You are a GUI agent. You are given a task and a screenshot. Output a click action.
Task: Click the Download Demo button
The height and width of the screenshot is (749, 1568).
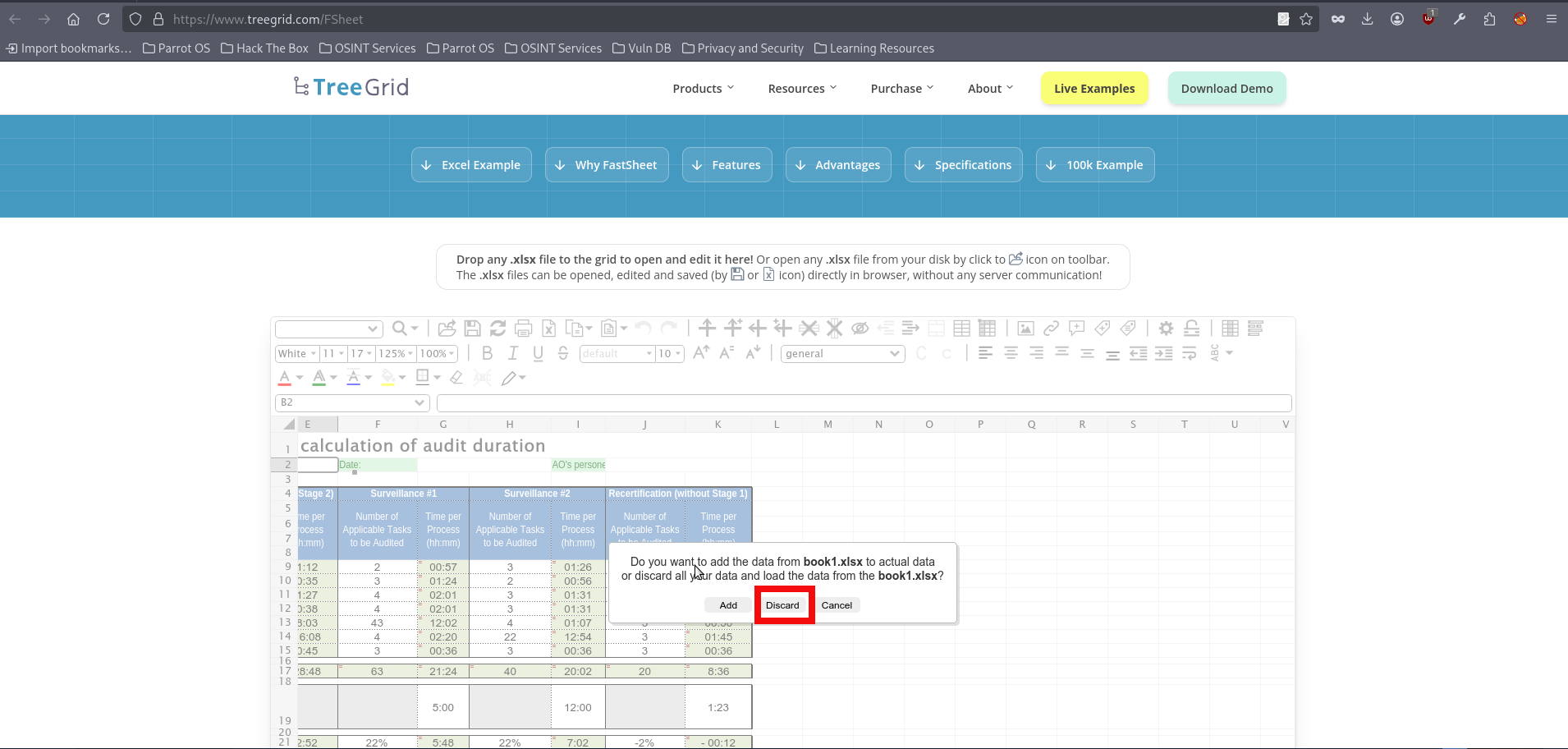pyautogui.click(x=1226, y=89)
